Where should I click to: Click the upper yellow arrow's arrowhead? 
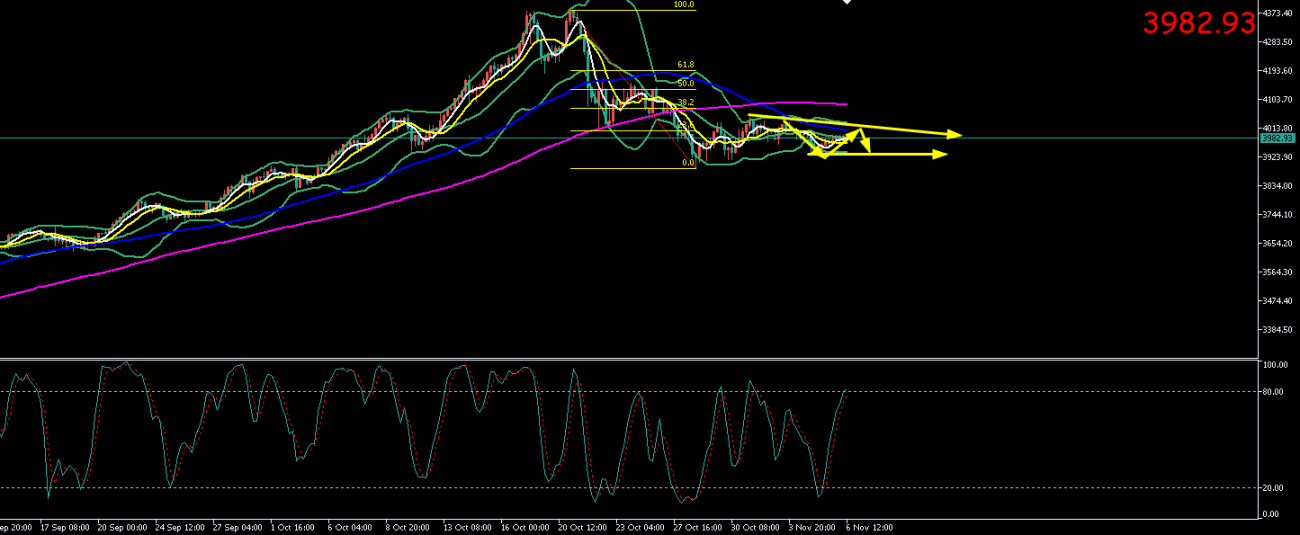click(x=955, y=135)
